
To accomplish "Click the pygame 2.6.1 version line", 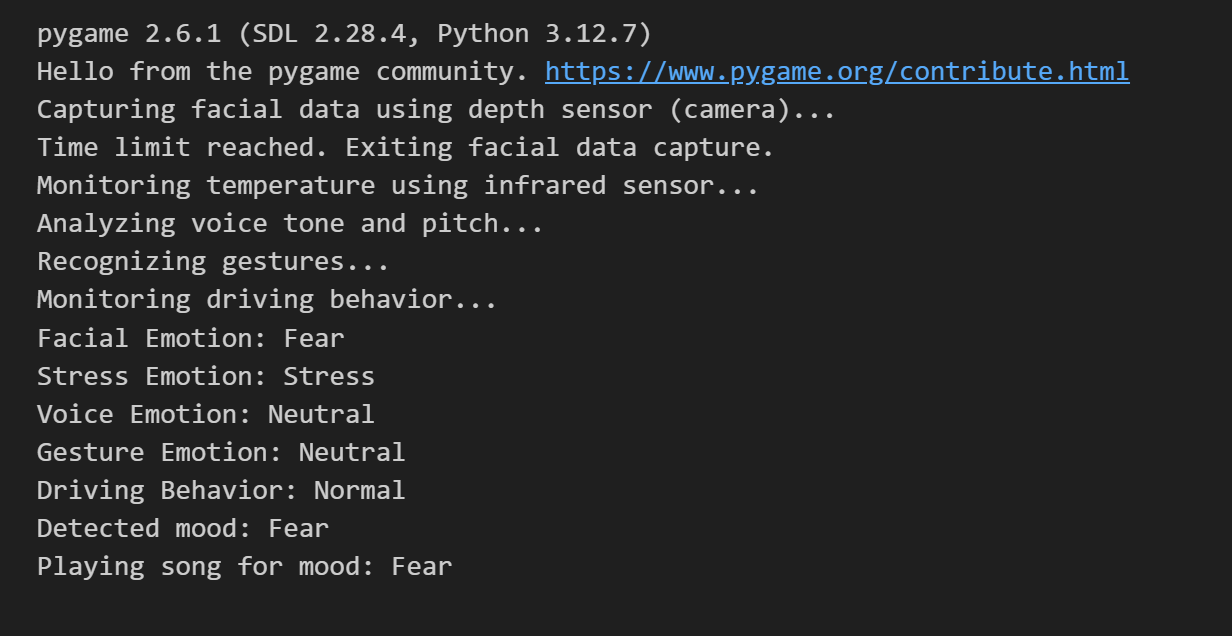I will coord(344,34).
